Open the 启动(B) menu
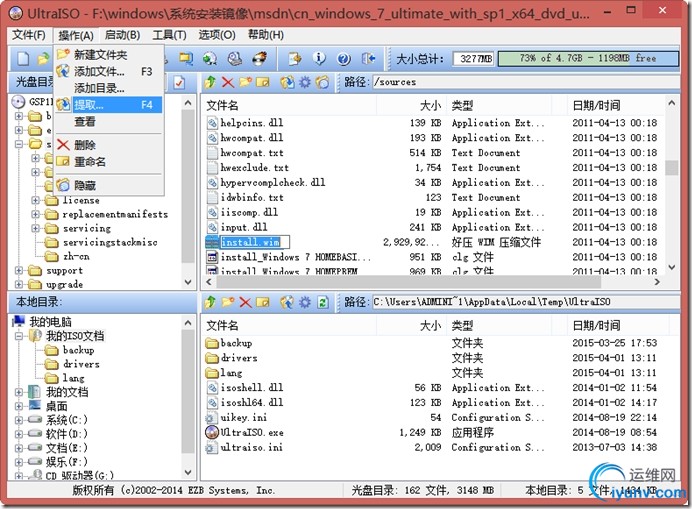Viewport: 692px width, 509px height. tap(123, 35)
